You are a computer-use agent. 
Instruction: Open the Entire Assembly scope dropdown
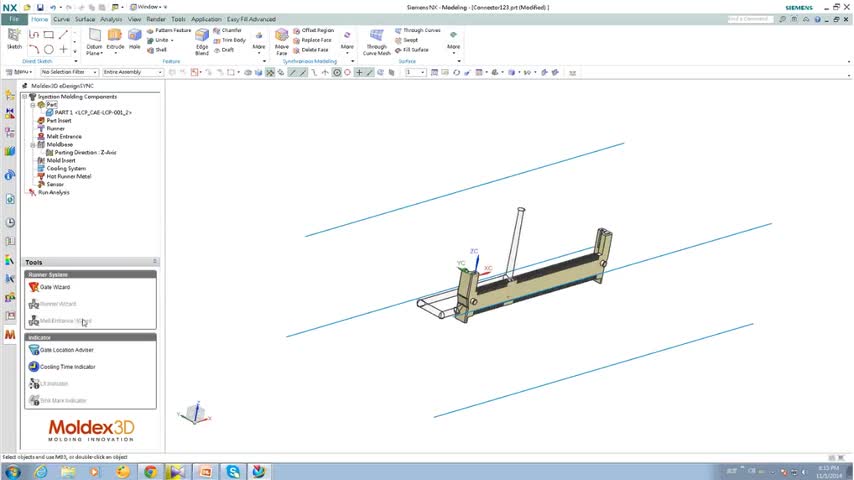pyautogui.click(x=133, y=72)
